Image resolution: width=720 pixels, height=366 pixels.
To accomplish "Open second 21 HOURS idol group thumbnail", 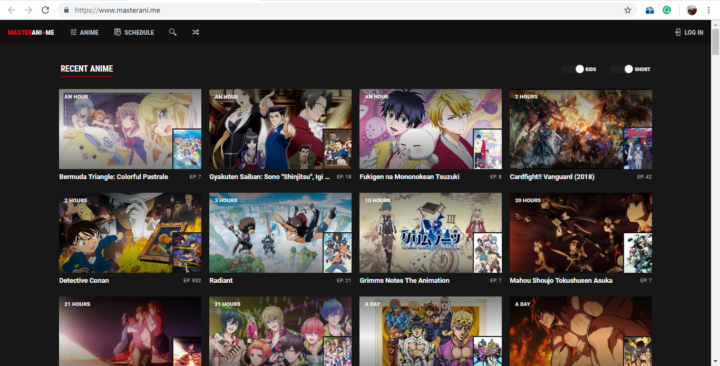I will point(280,331).
